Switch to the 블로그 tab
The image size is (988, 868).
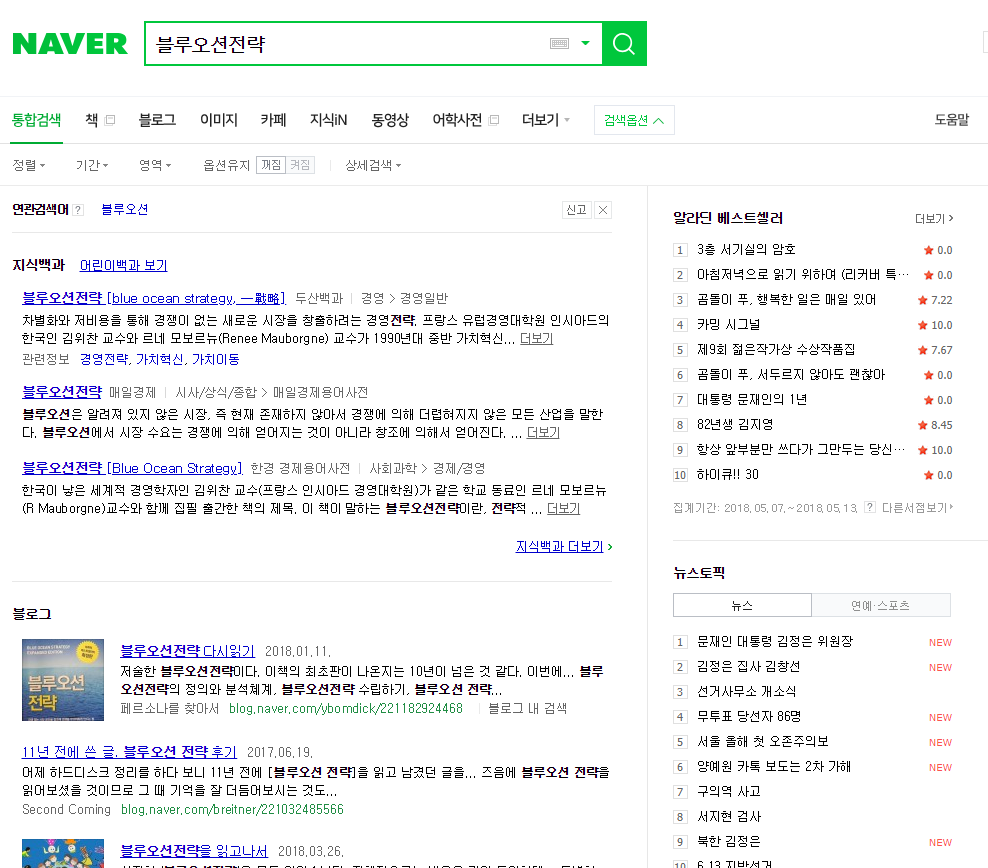156,118
